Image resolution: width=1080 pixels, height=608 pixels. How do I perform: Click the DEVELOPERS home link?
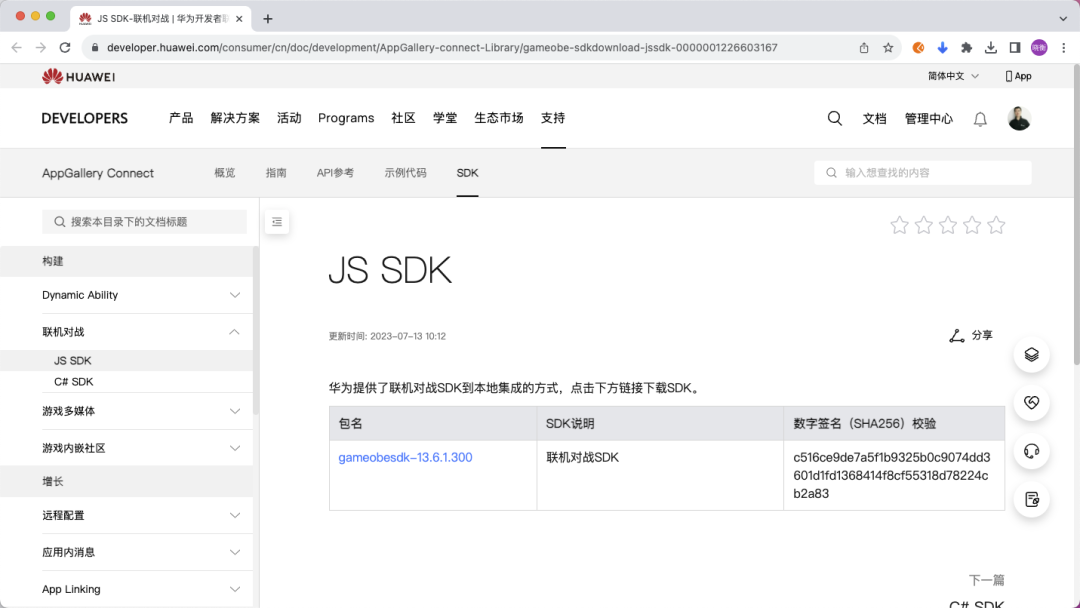click(85, 118)
